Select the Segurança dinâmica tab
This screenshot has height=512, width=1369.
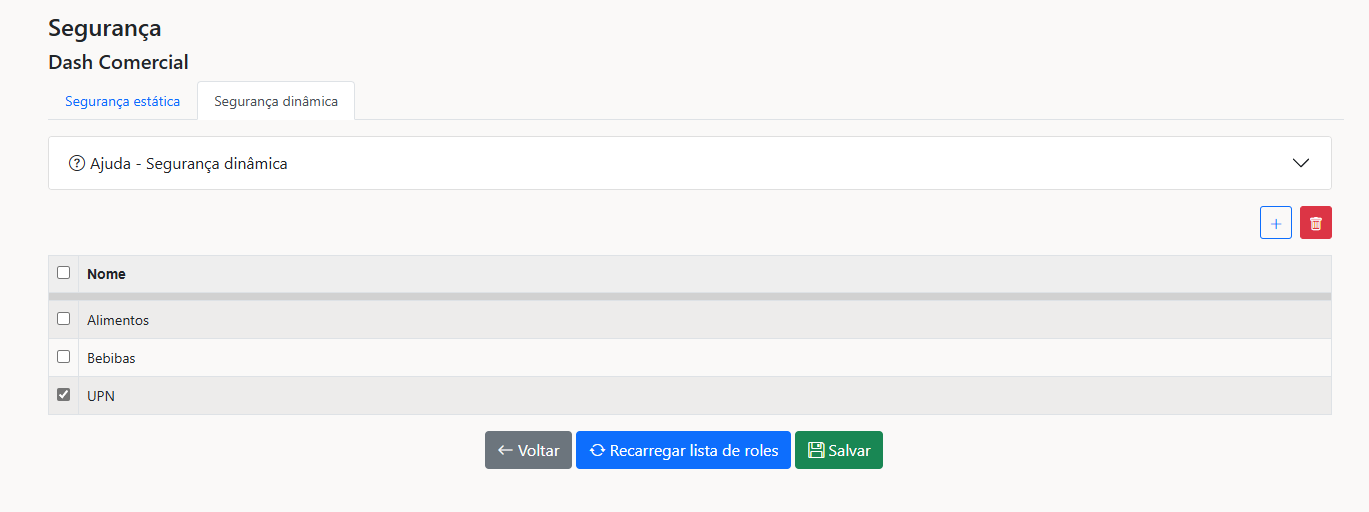pyautogui.click(x=276, y=101)
